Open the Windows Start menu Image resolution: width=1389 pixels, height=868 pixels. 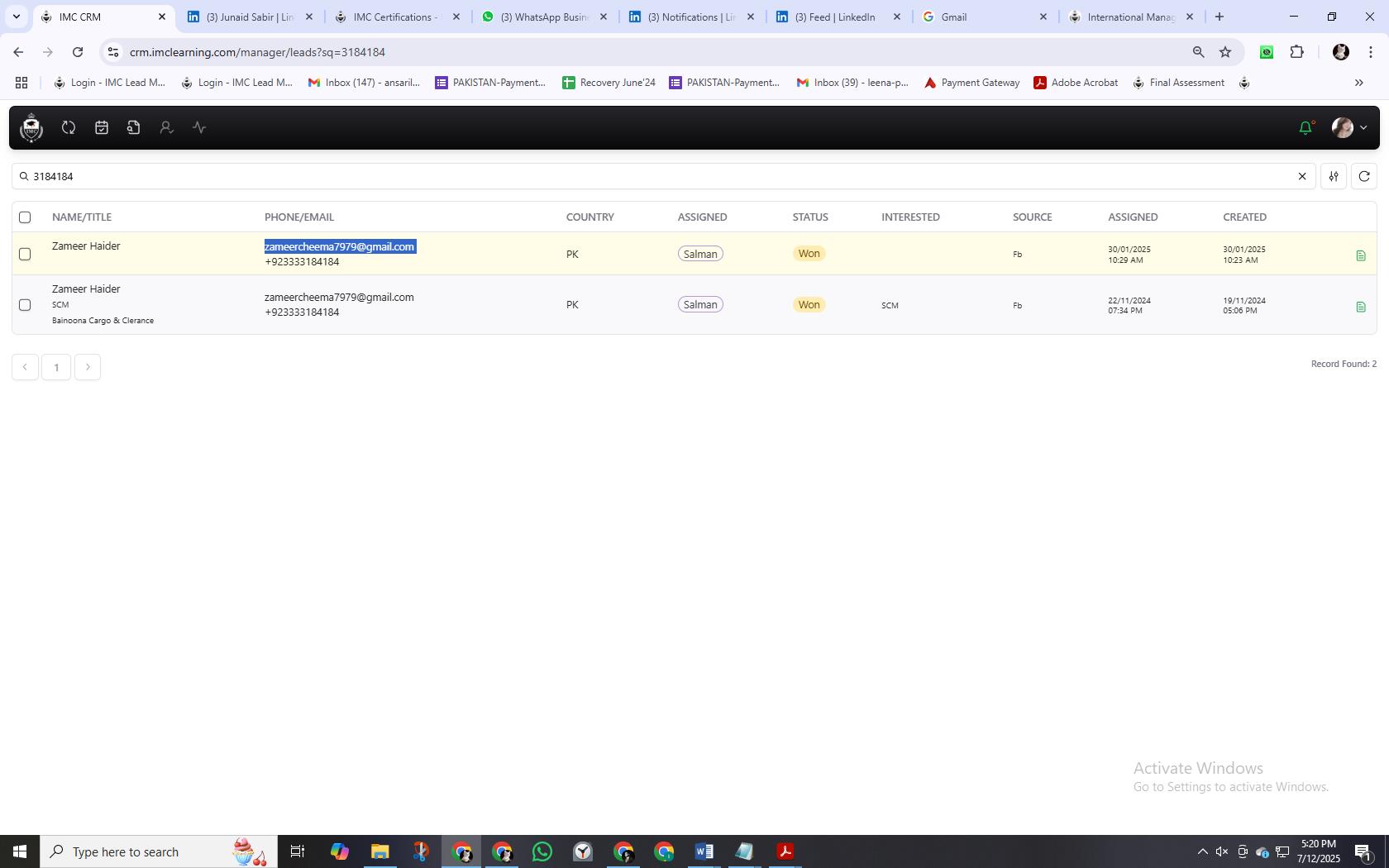pos(20,851)
